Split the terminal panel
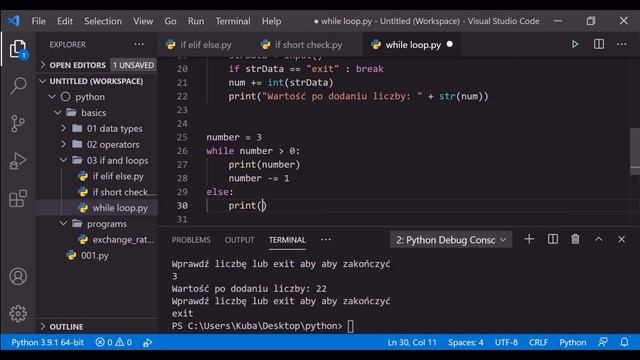The image size is (640, 360). click(x=553, y=239)
